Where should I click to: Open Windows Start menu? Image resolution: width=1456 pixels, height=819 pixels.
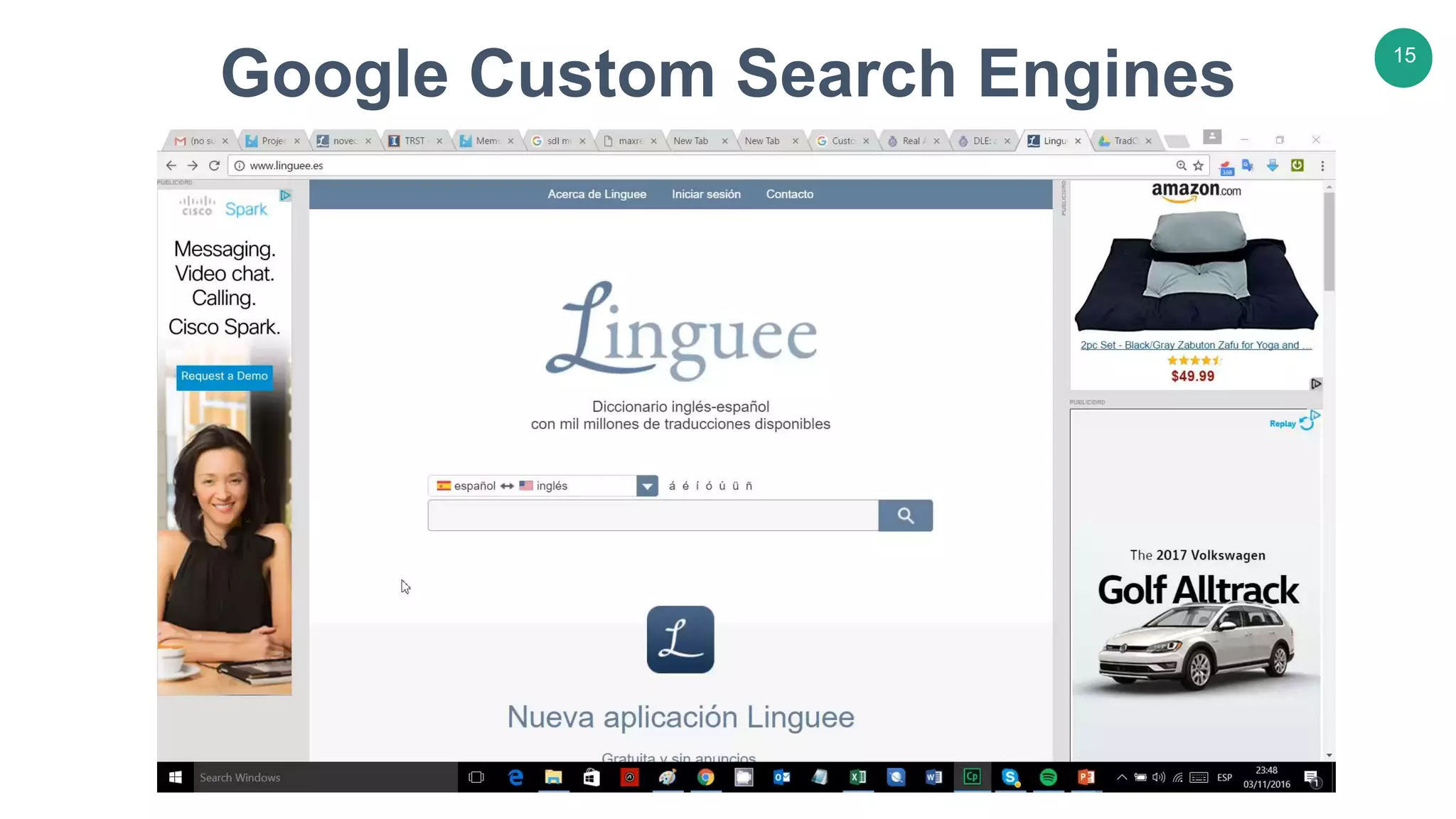point(175,777)
